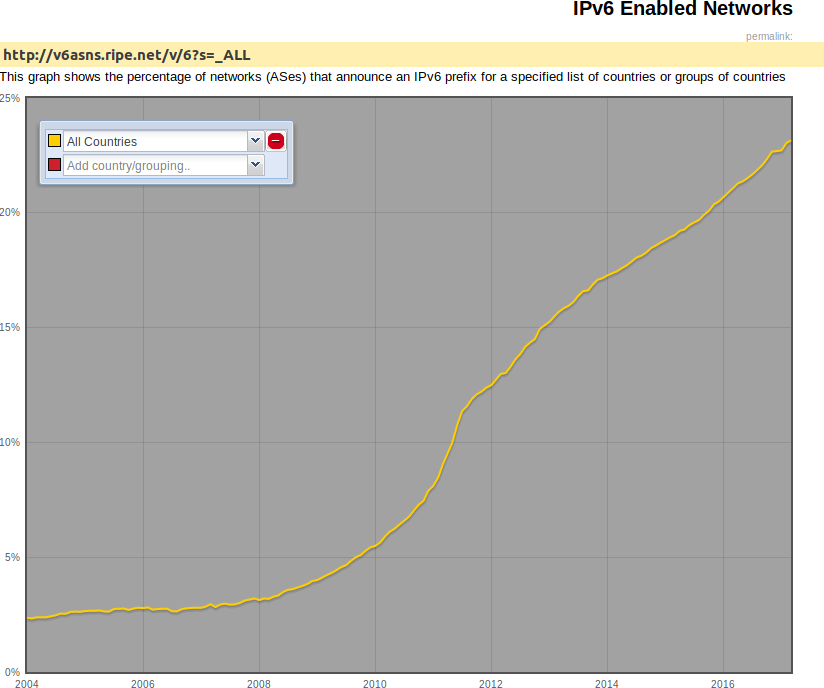Click the 2010 label on the x-axis
The height and width of the screenshot is (688, 824).
tap(375, 683)
